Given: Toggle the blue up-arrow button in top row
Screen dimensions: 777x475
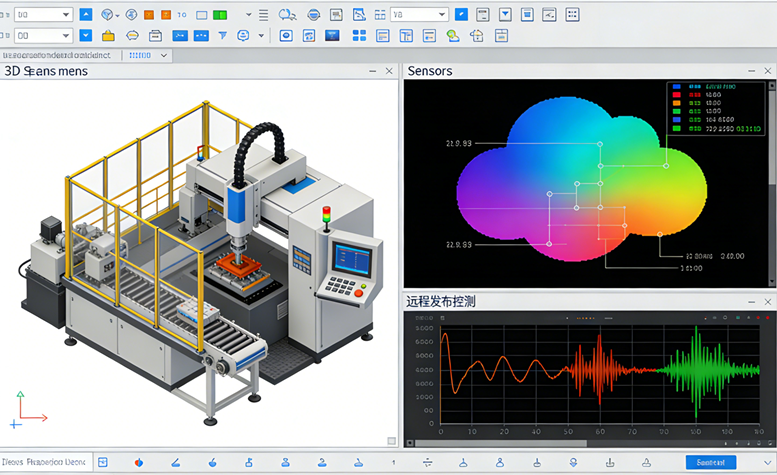Looking at the screenshot, I should pyautogui.click(x=85, y=15).
